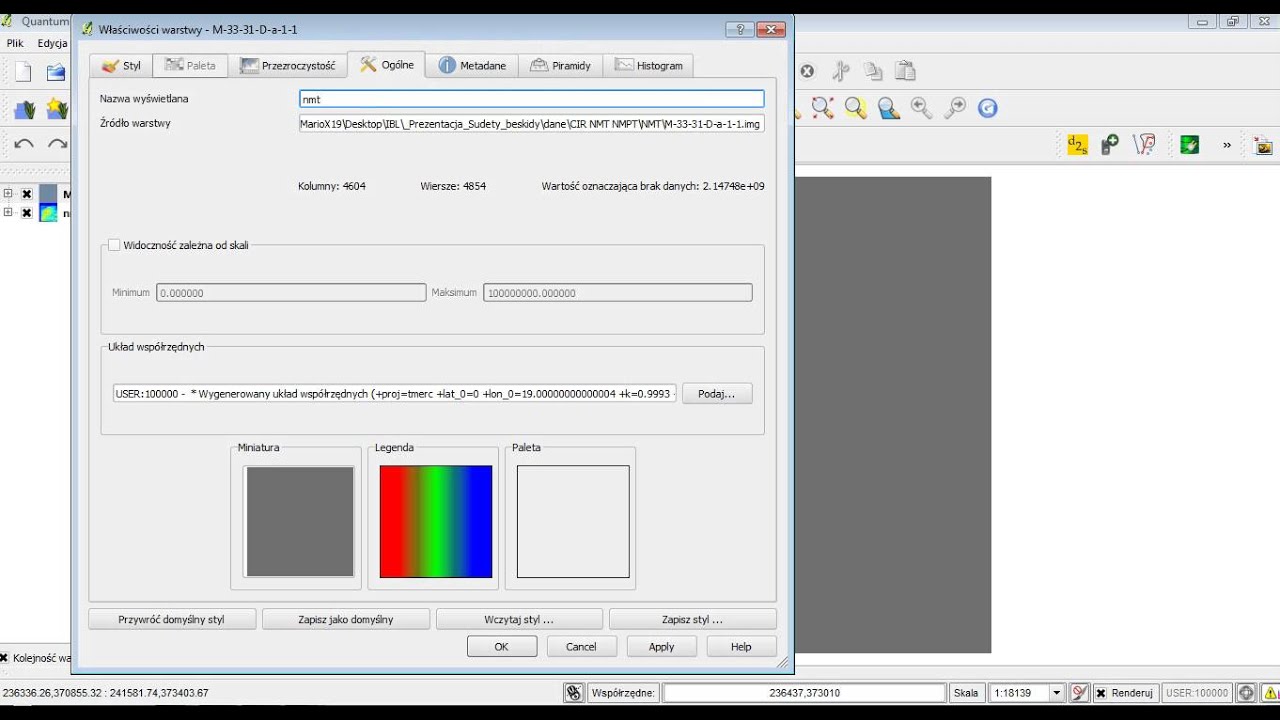
Task: Click the paste clipboard icon
Action: pyautogui.click(x=905, y=71)
